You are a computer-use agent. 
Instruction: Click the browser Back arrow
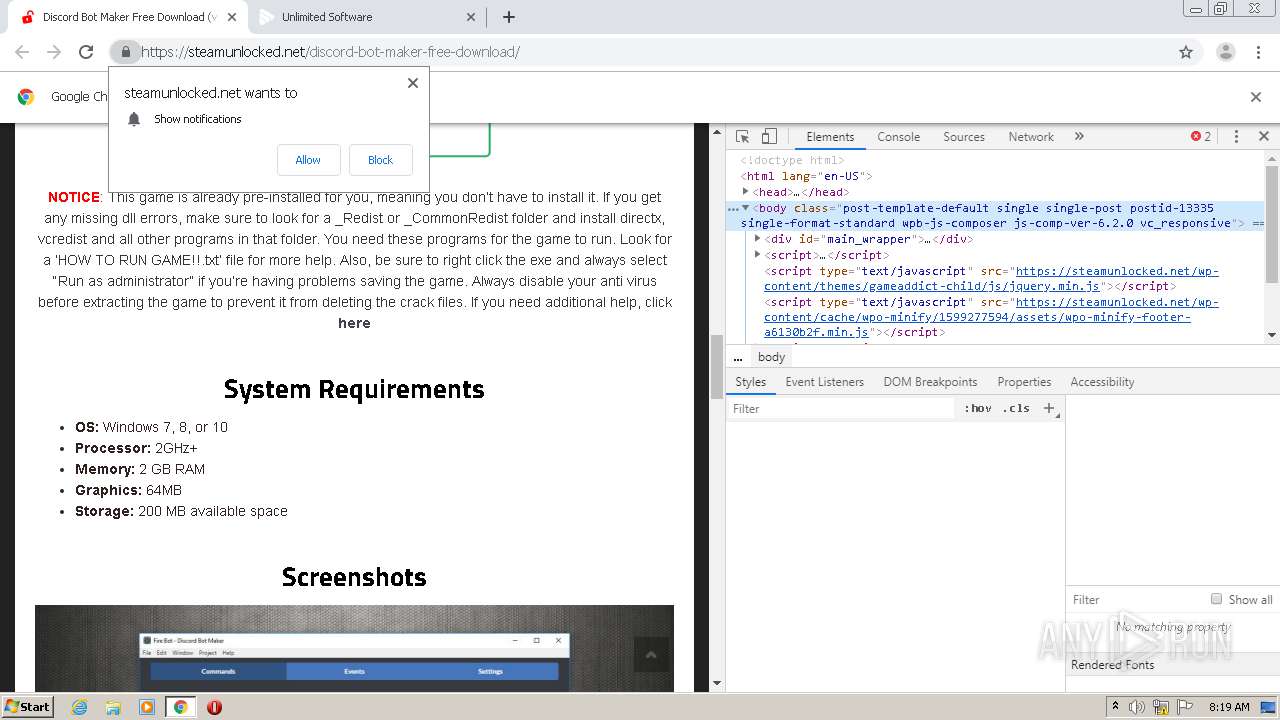click(22, 52)
